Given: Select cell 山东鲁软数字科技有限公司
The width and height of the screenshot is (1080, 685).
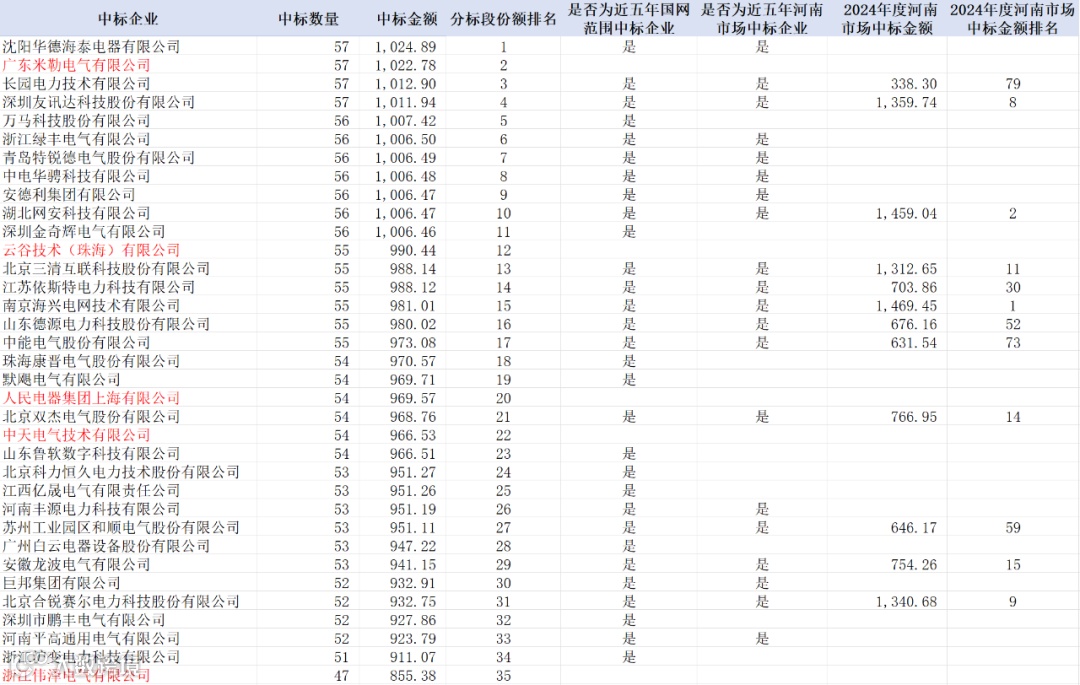Looking at the screenshot, I should (x=92, y=454).
